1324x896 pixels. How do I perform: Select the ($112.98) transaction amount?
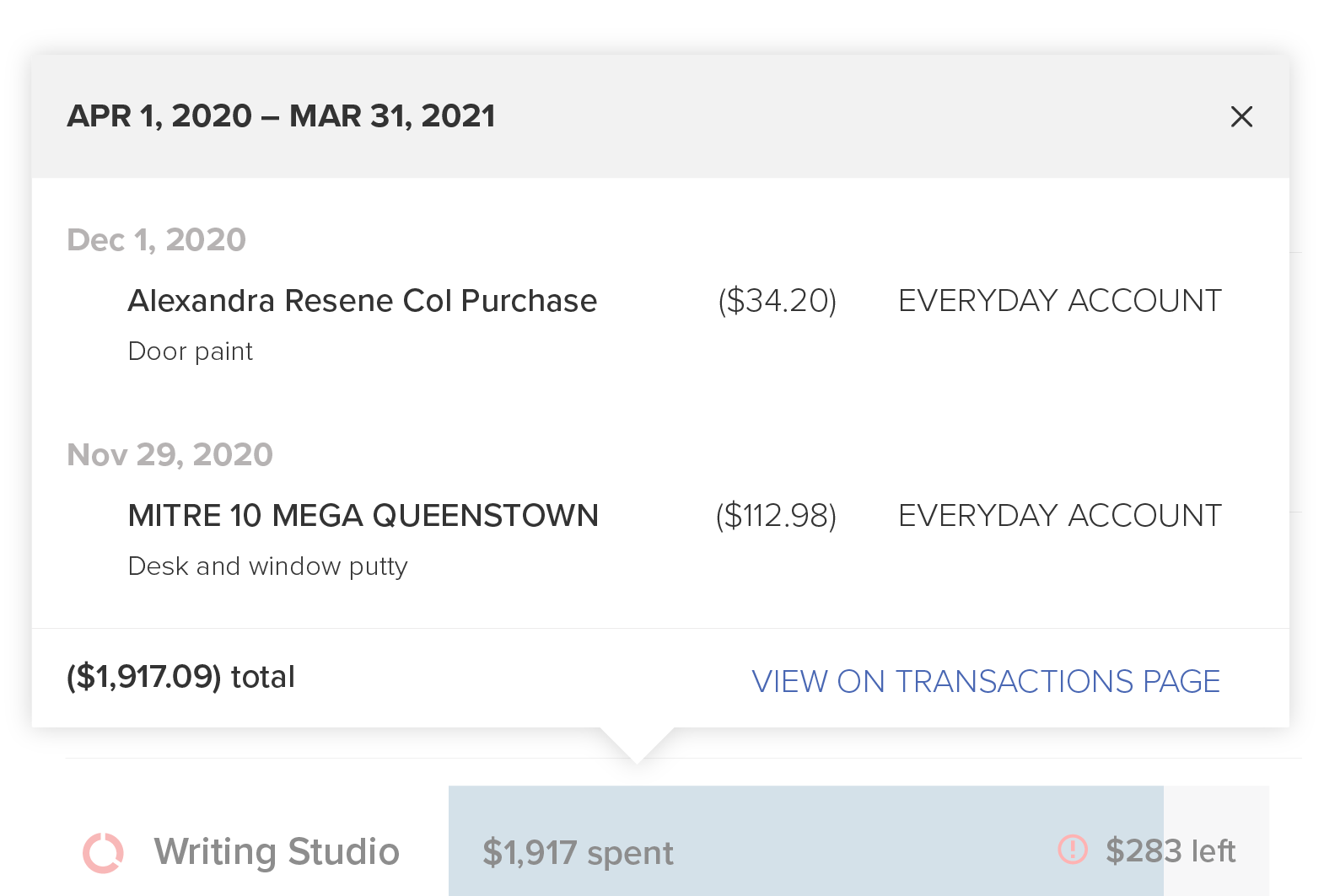click(x=776, y=516)
